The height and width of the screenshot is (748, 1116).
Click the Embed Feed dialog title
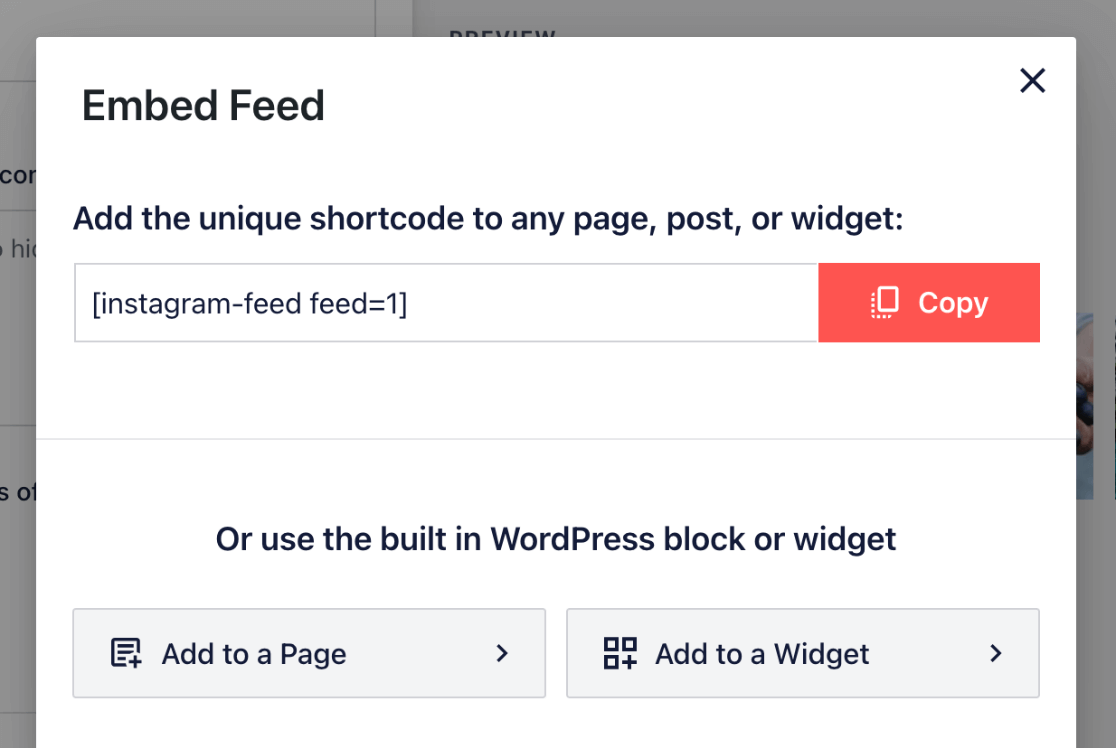point(204,106)
